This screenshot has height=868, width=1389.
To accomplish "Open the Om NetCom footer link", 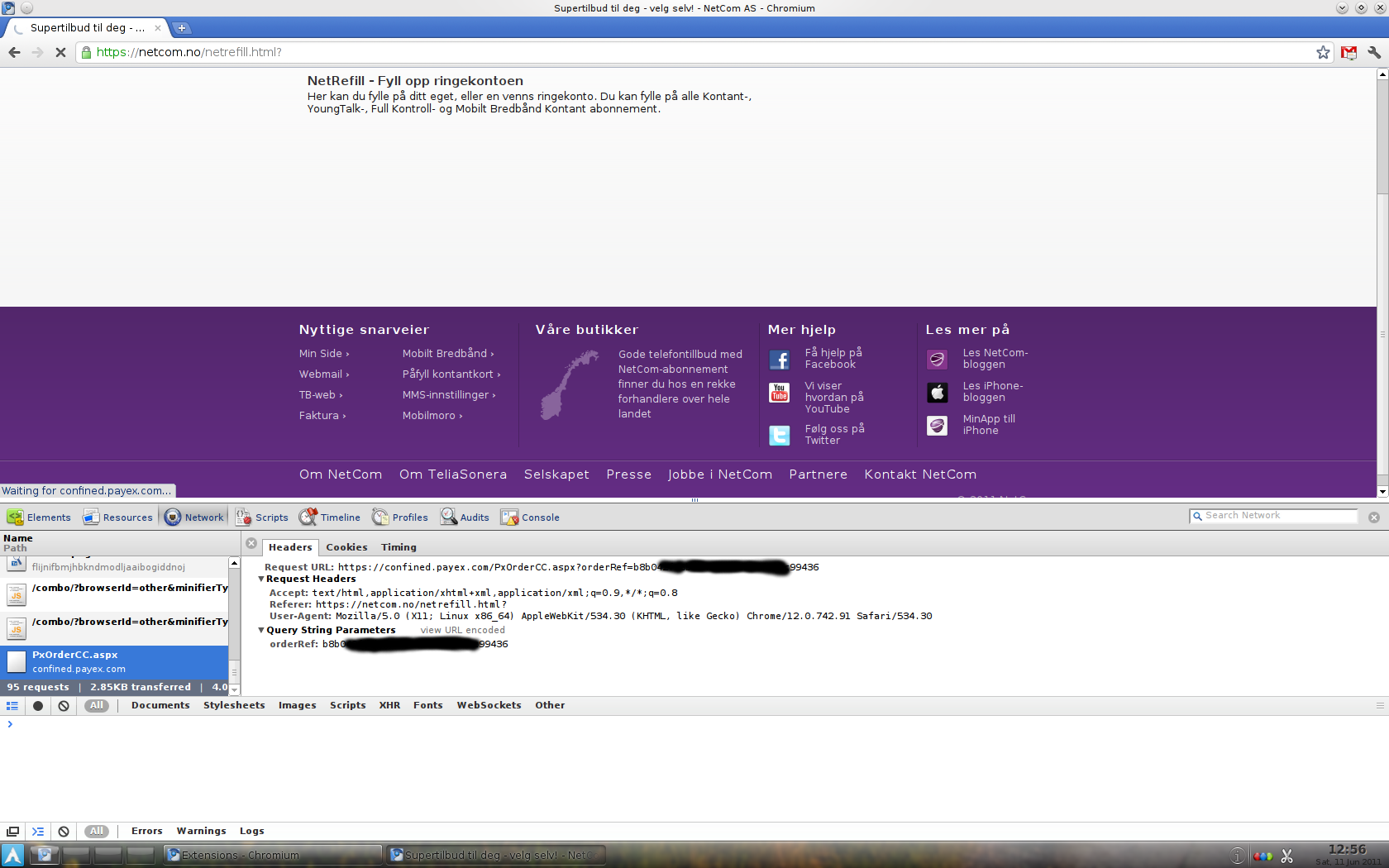I will tap(341, 475).
